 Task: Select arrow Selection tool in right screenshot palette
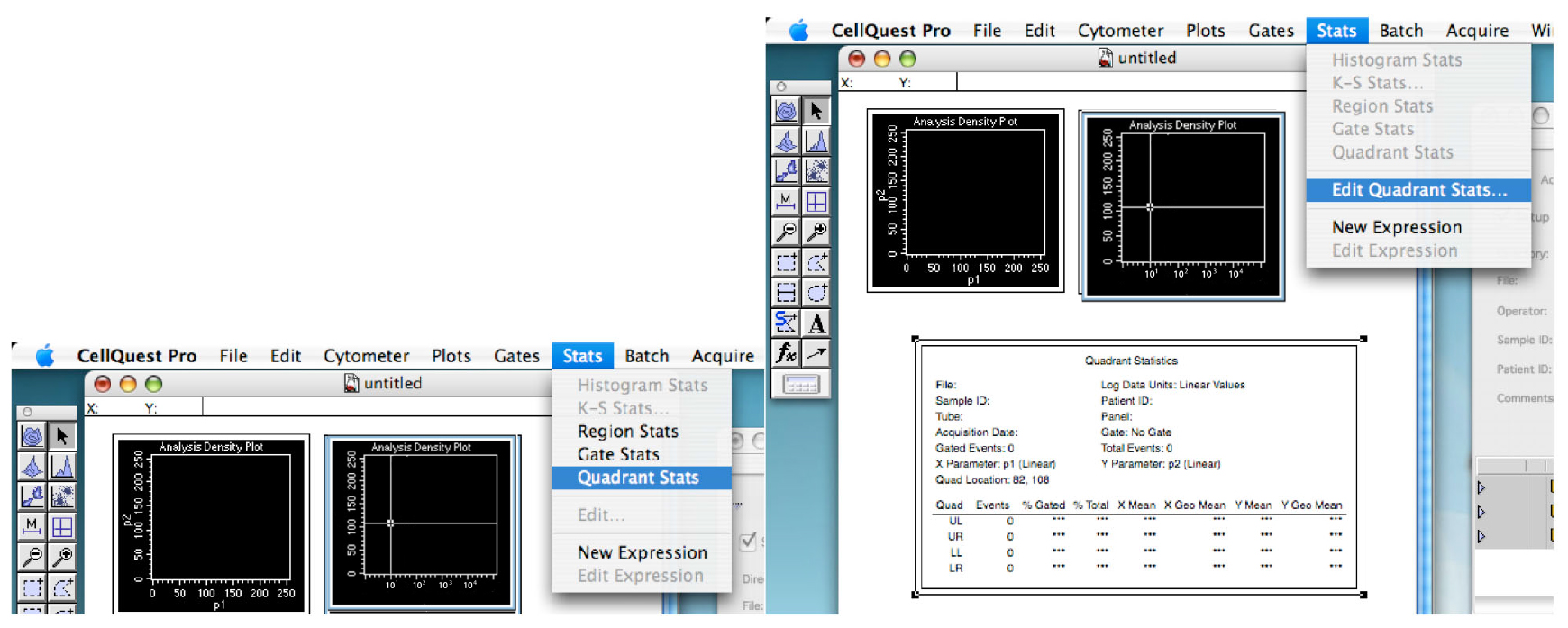(x=816, y=111)
